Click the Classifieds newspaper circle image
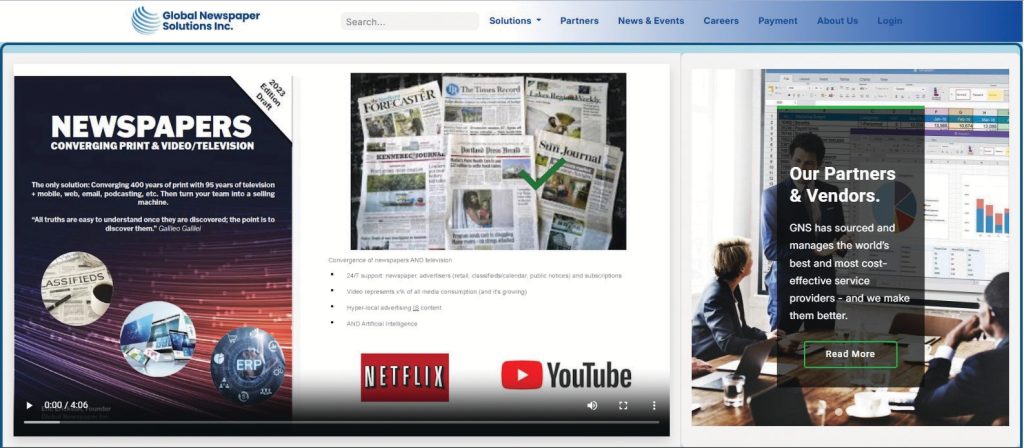Screen dimensions: 1024x448 [76, 288]
